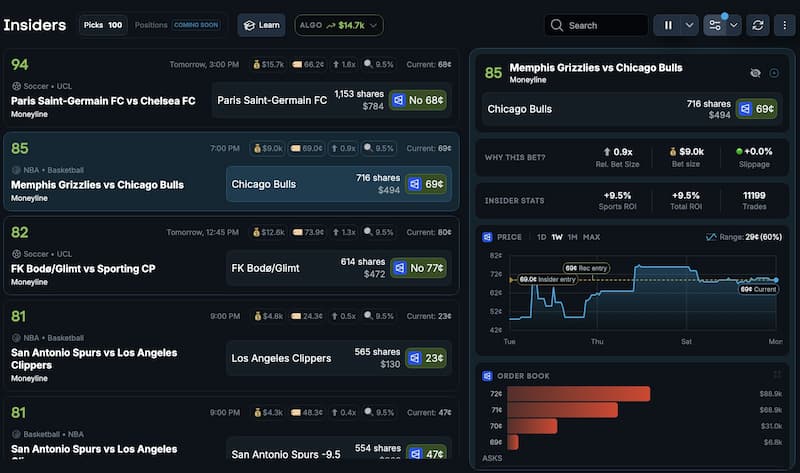
Task: Click the Learn button
Action: tap(261, 25)
